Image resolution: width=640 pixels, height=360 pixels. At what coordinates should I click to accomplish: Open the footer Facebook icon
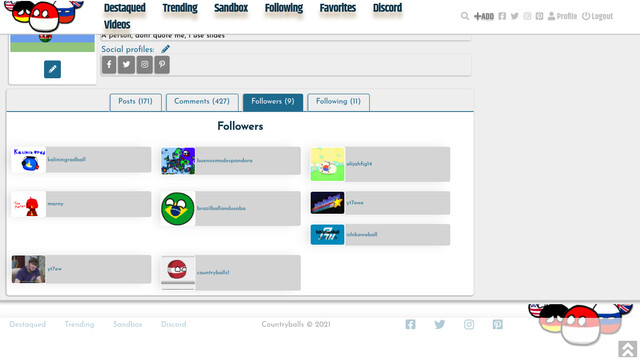click(410, 324)
